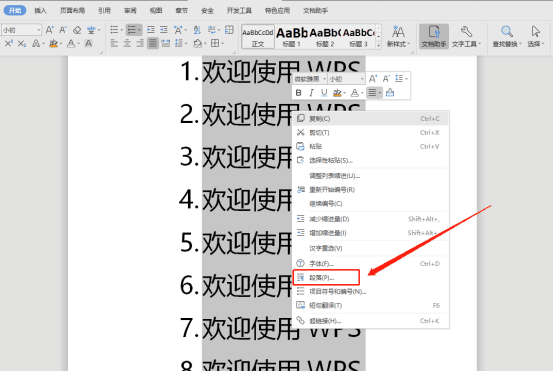The height and width of the screenshot is (372, 554).
Task: Open ribbon font size combo box
Action: pyautogui.click(x=21, y=30)
